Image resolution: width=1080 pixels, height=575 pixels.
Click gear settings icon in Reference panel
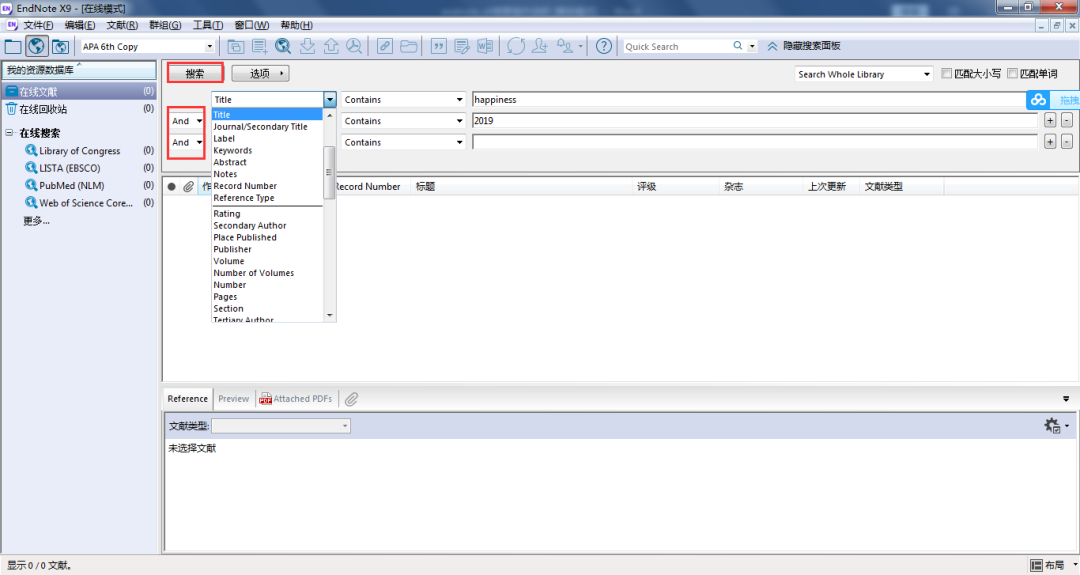click(1052, 426)
